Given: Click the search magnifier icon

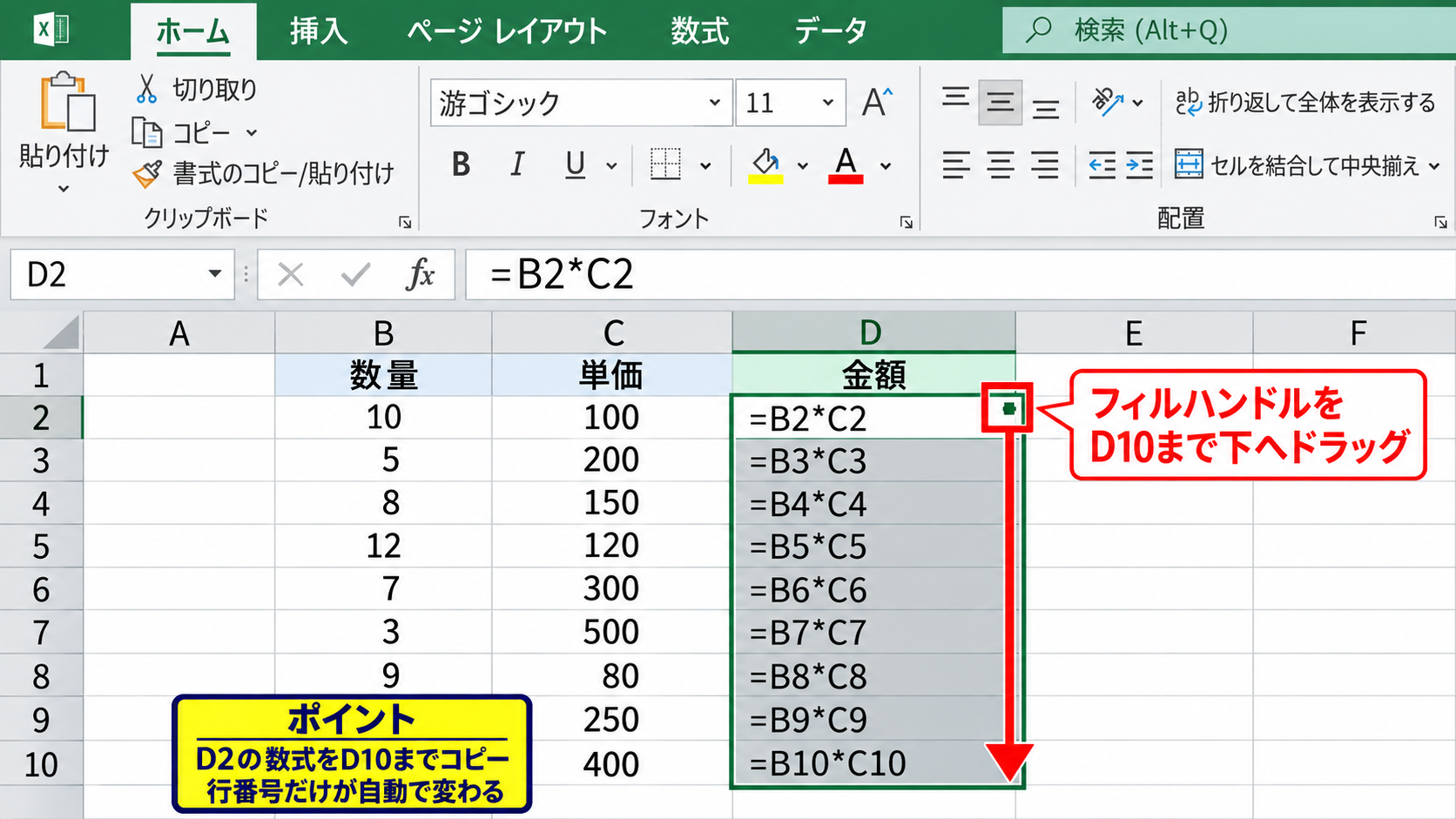Looking at the screenshot, I should [x=1038, y=30].
